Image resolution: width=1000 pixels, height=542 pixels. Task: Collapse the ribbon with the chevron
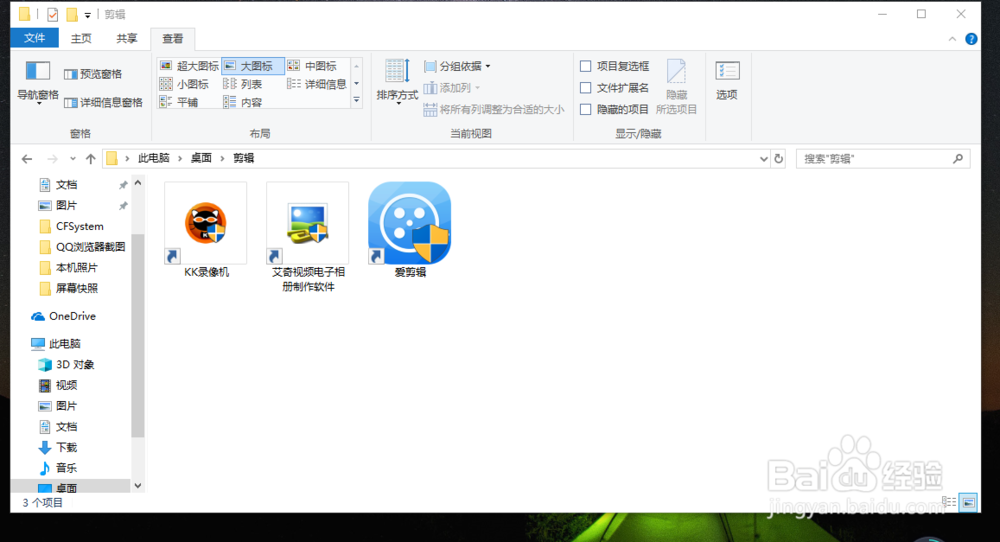[952, 39]
